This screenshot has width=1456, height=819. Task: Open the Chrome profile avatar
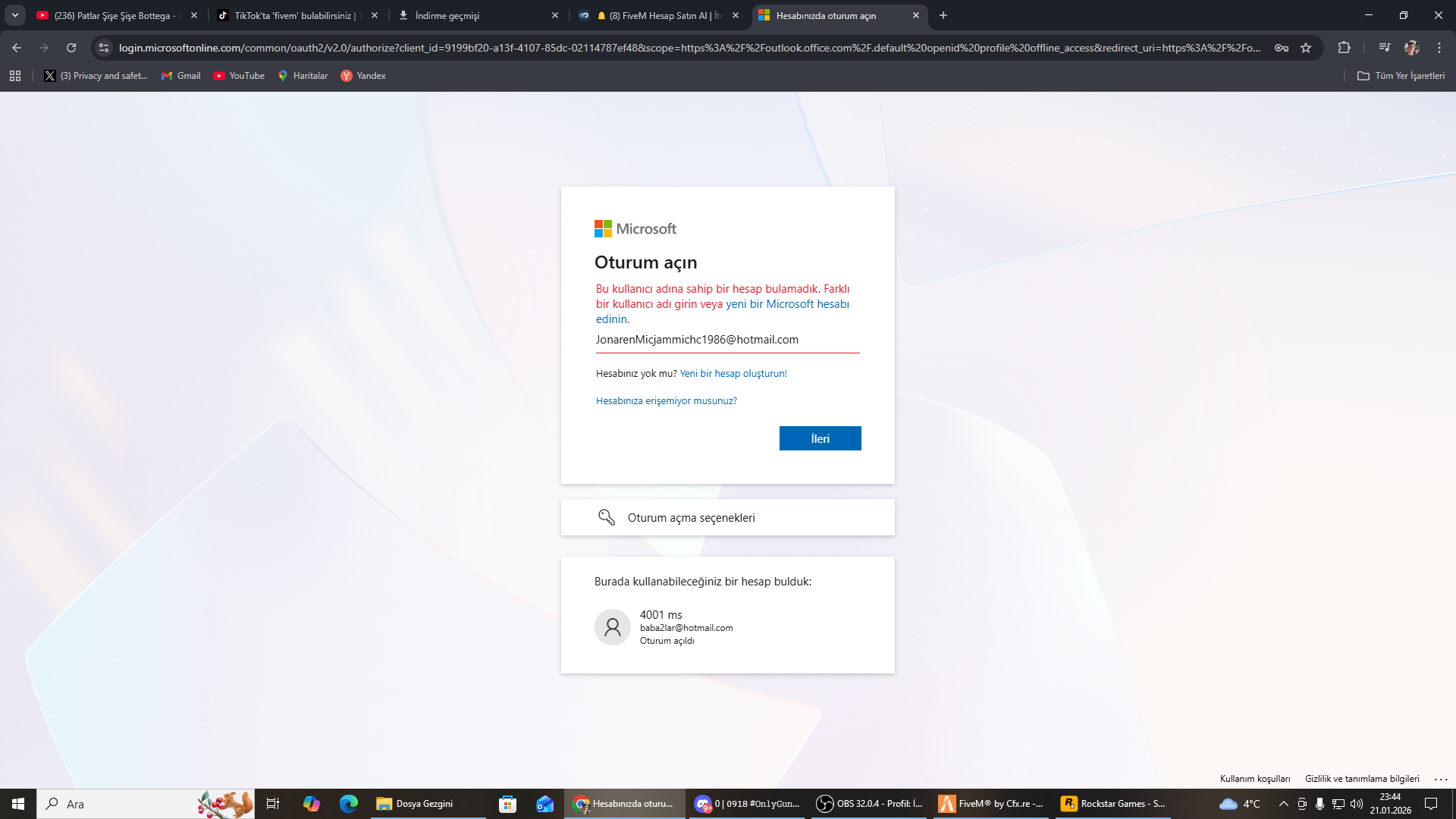click(1411, 48)
